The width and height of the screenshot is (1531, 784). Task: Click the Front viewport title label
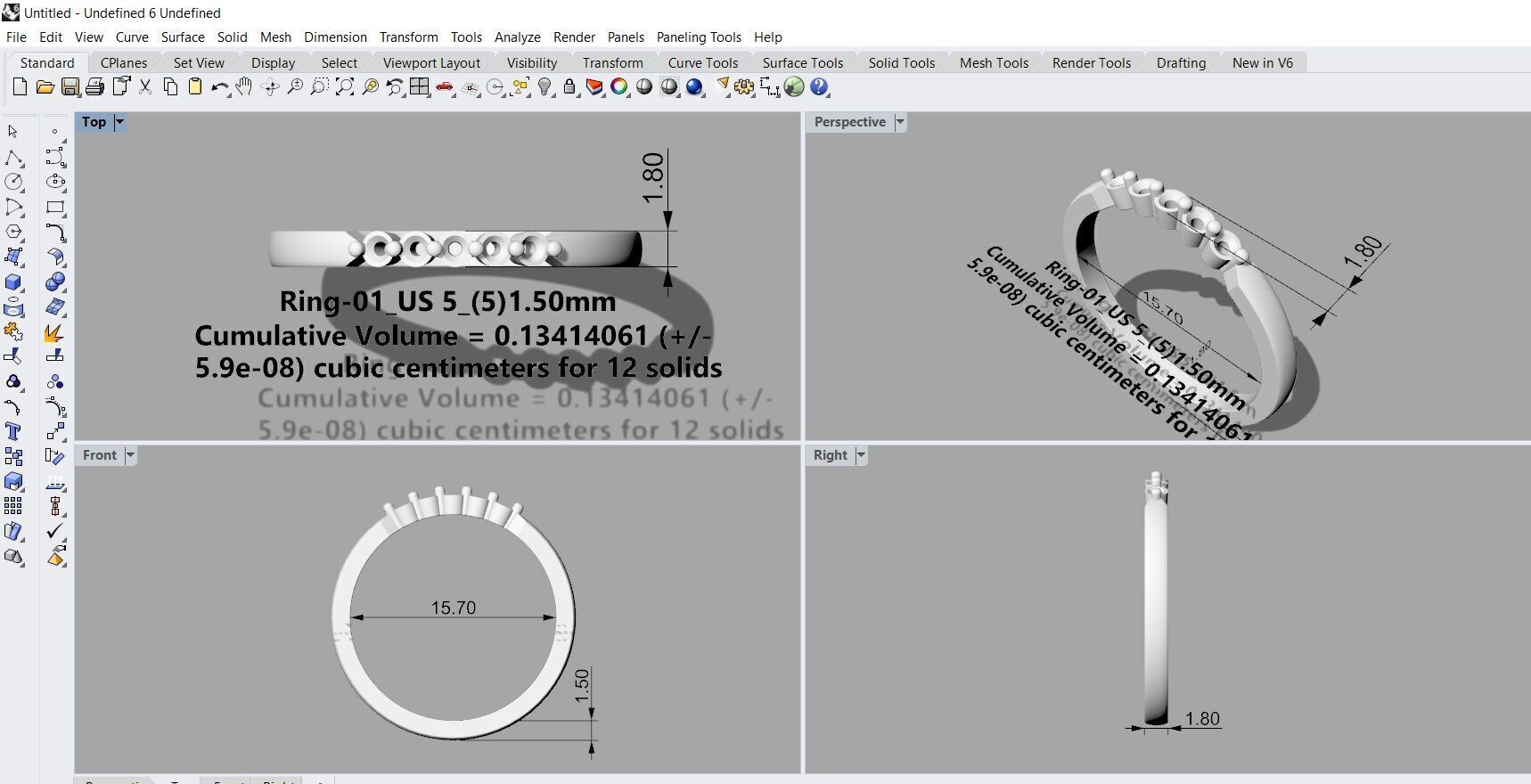[x=100, y=455]
